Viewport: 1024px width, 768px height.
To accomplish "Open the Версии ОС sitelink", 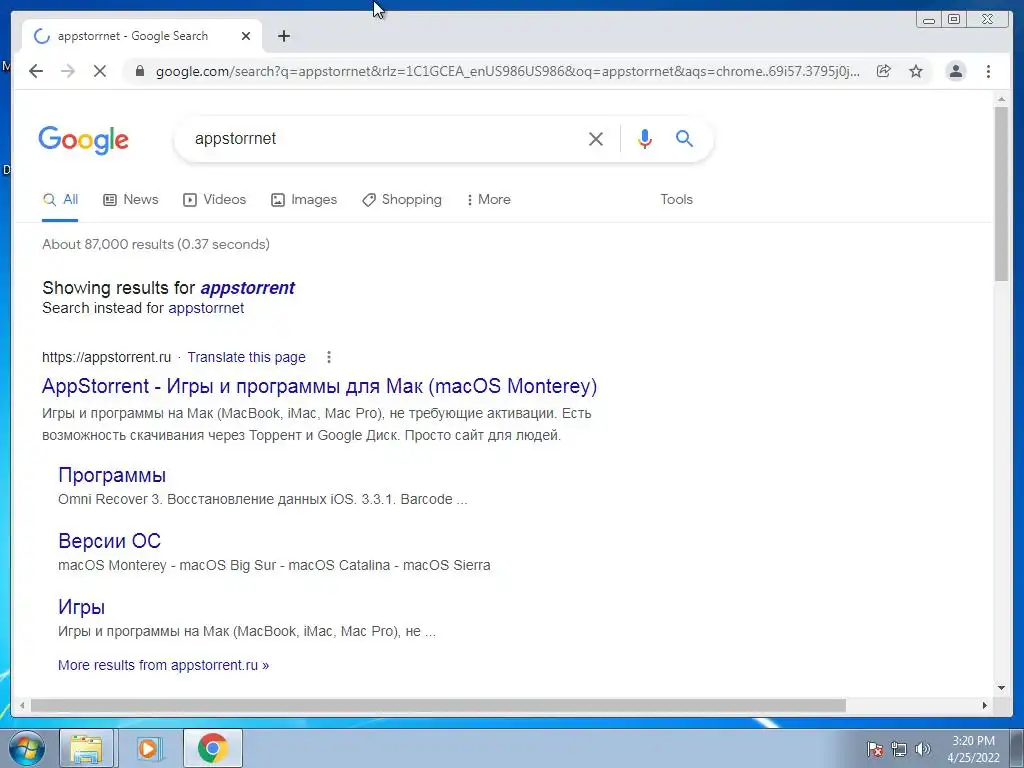I will (109, 541).
